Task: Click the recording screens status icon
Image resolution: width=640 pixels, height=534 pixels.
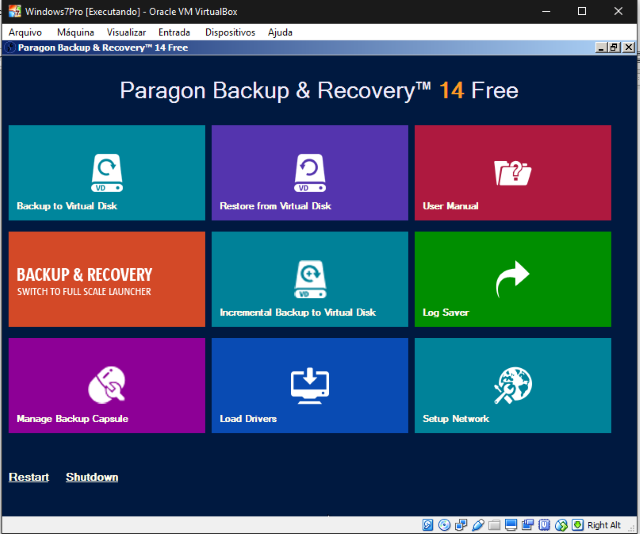Action: click(x=528, y=525)
